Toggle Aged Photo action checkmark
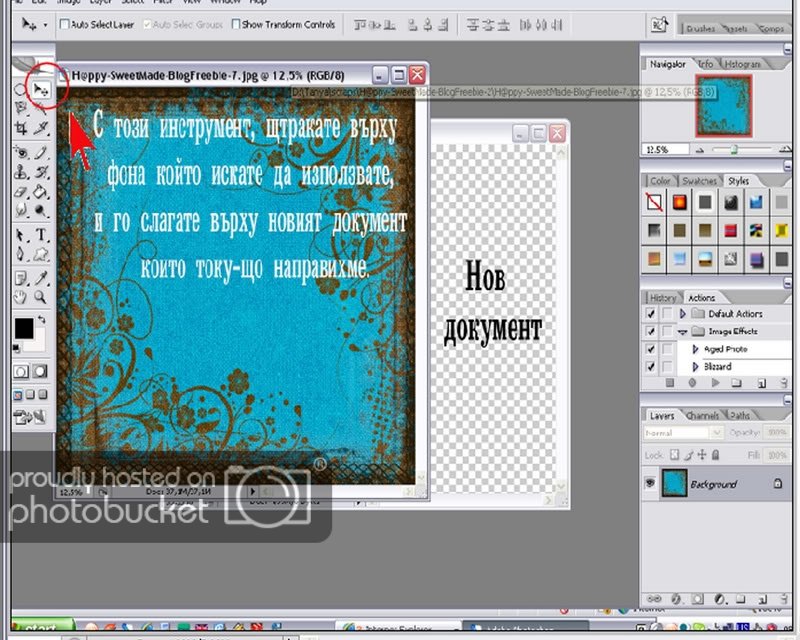This screenshot has height=640, width=800. [651, 349]
